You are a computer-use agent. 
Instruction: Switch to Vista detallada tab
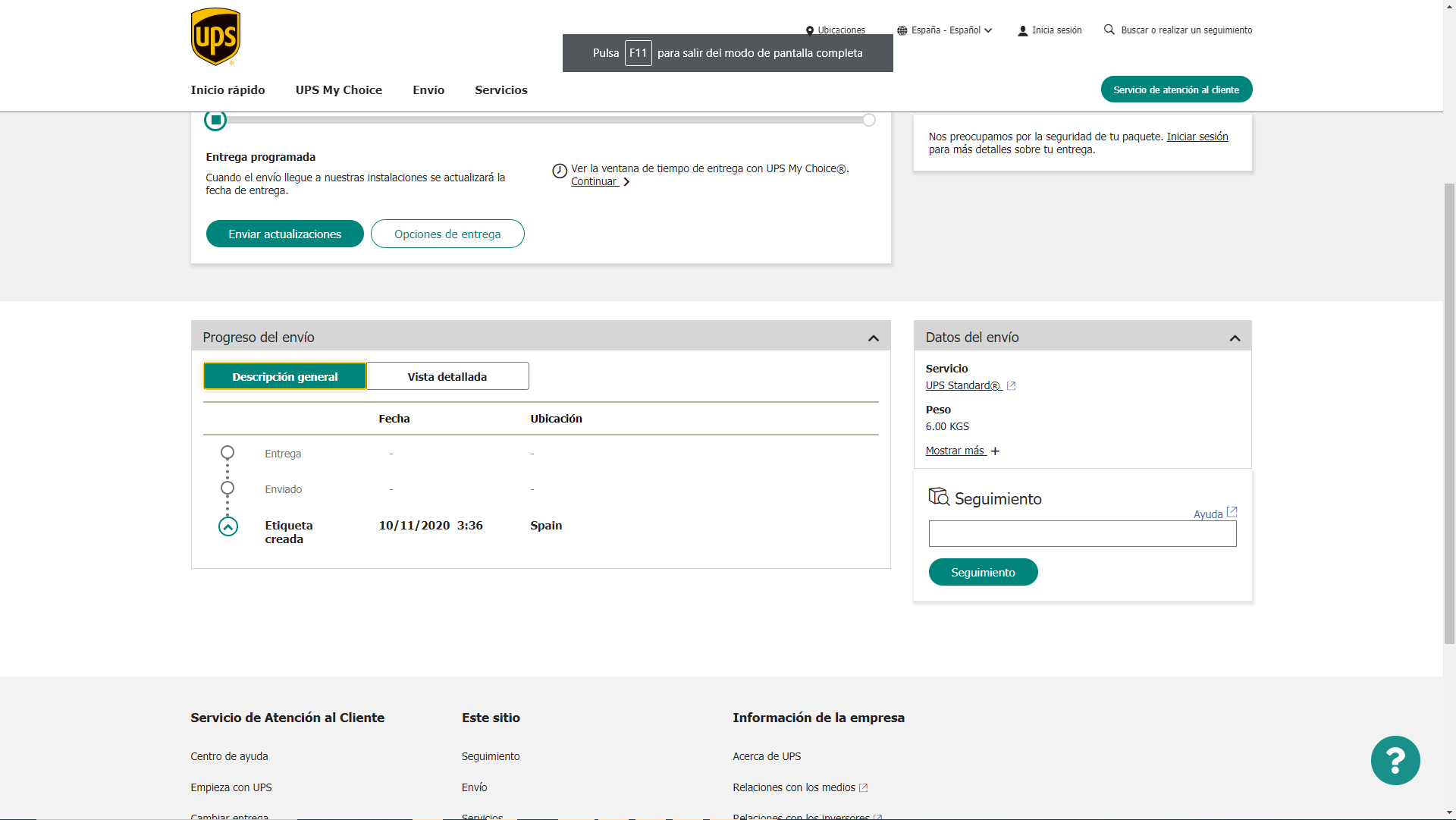[447, 376]
